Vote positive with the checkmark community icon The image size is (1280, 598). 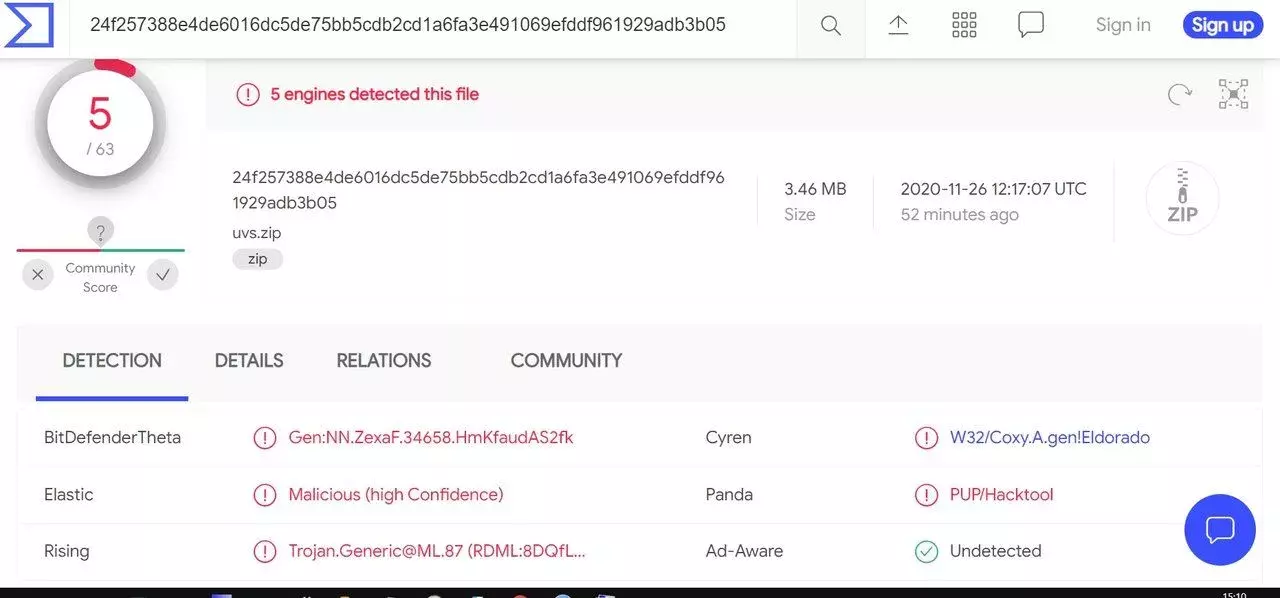tap(163, 275)
